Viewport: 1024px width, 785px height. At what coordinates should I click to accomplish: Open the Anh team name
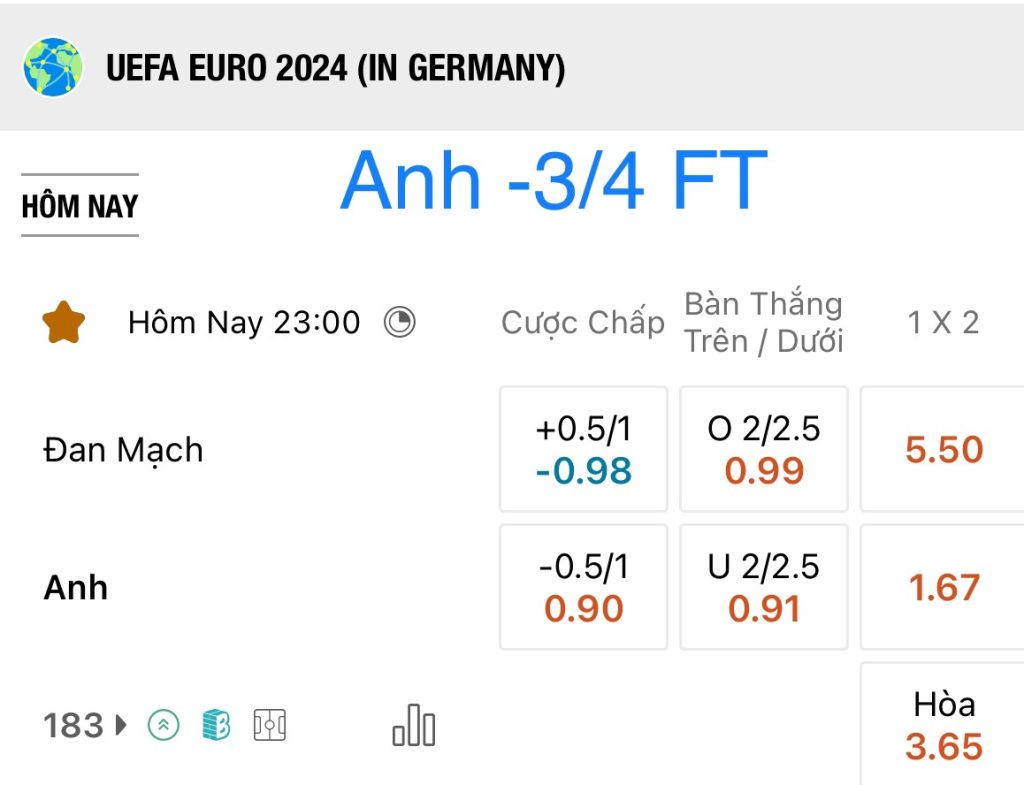tap(75, 587)
